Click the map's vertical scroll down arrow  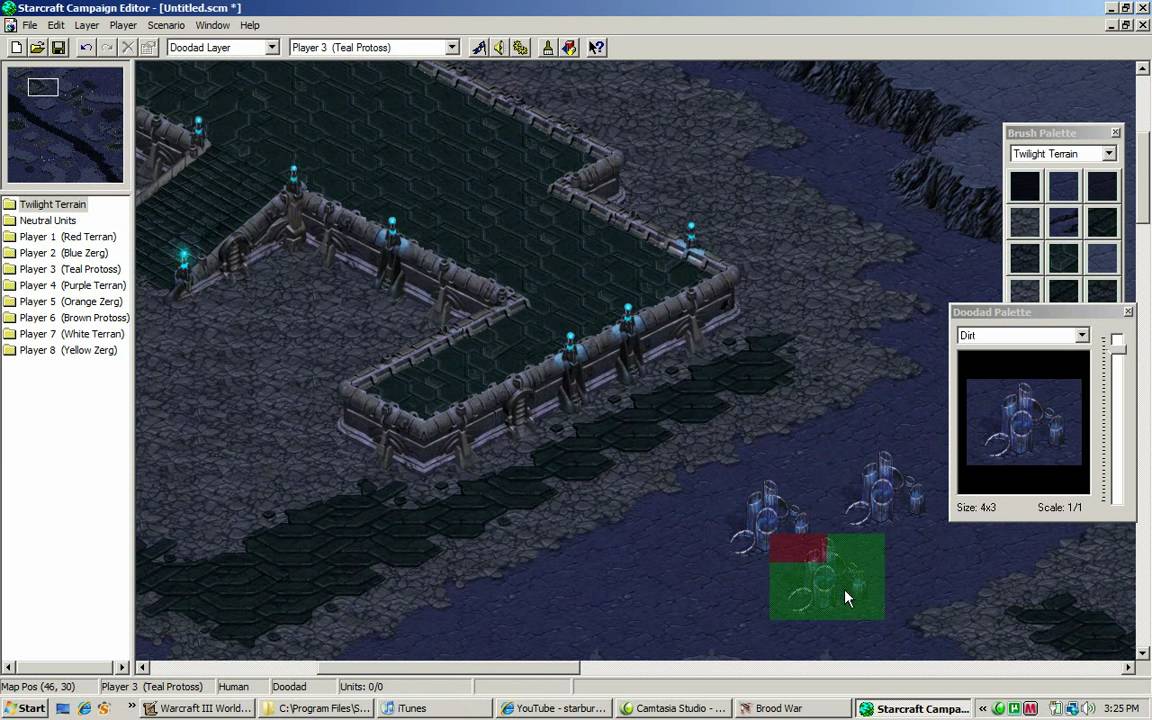coord(1142,652)
